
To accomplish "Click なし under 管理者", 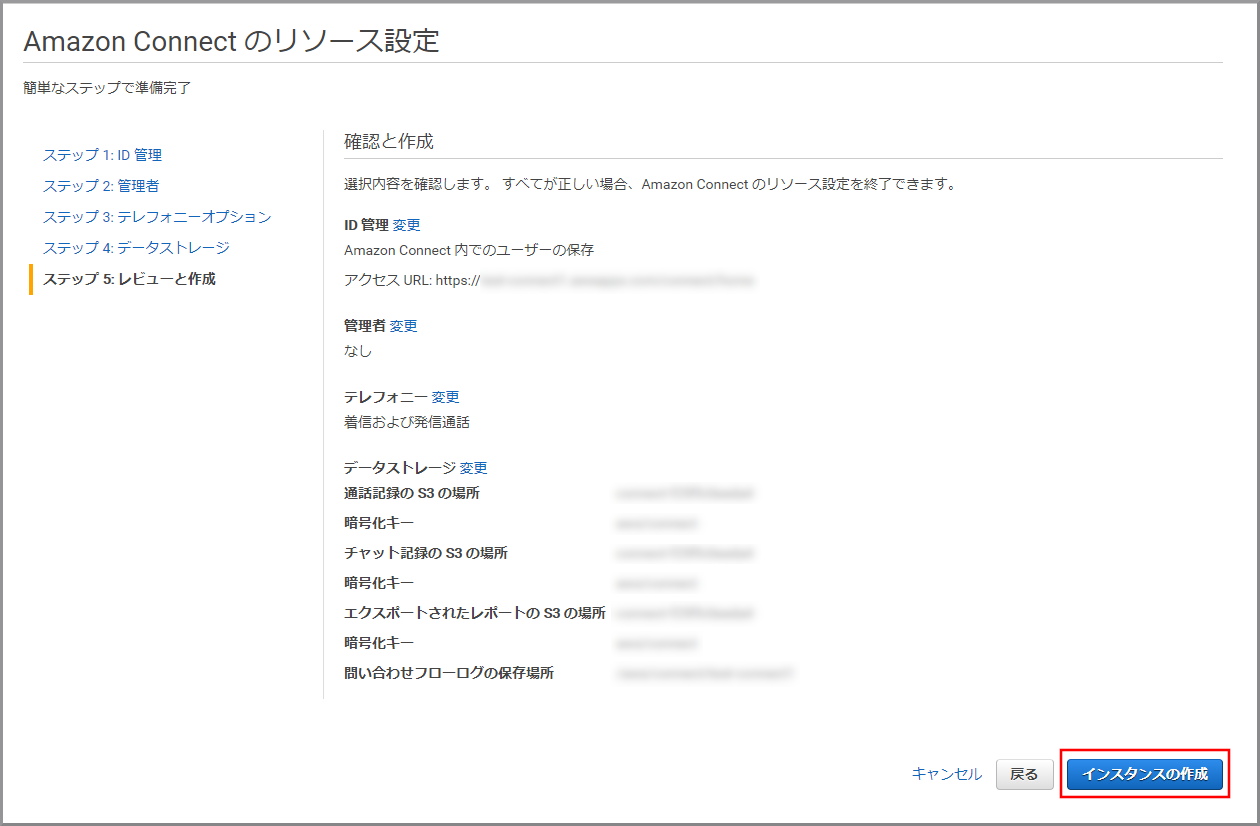I will pyautogui.click(x=358, y=351).
